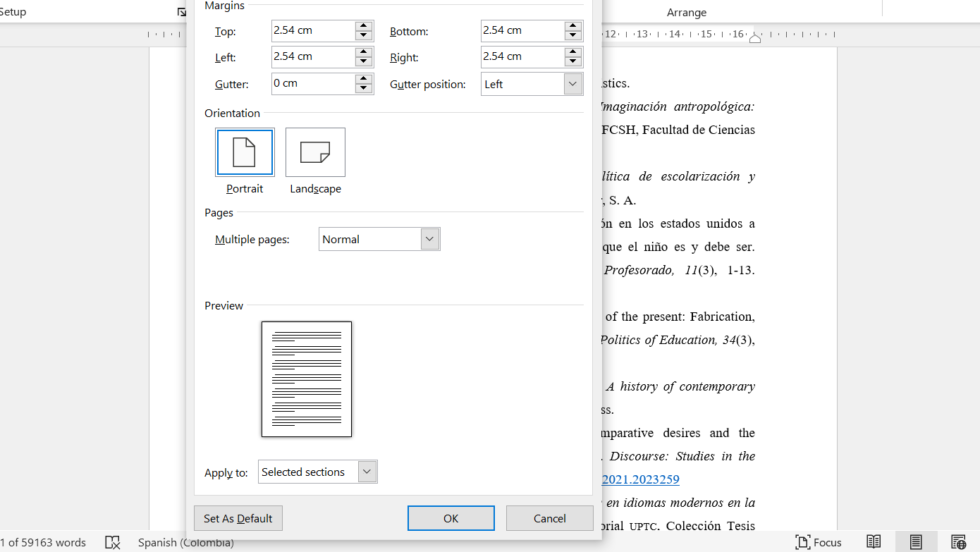The width and height of the screenshot is (980, 552).
Task: Open the 2021.2023259 hyperlink
Action: [x=641, y=479]
